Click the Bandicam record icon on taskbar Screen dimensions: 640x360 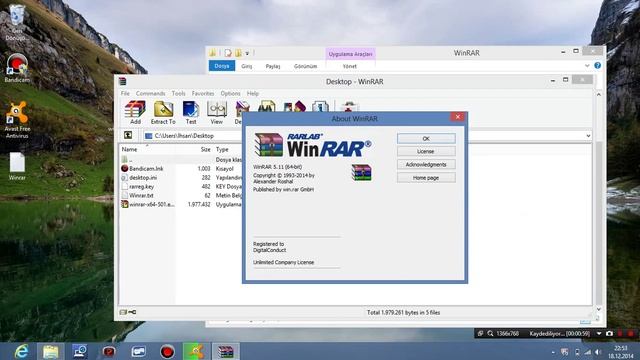(167, 351)
